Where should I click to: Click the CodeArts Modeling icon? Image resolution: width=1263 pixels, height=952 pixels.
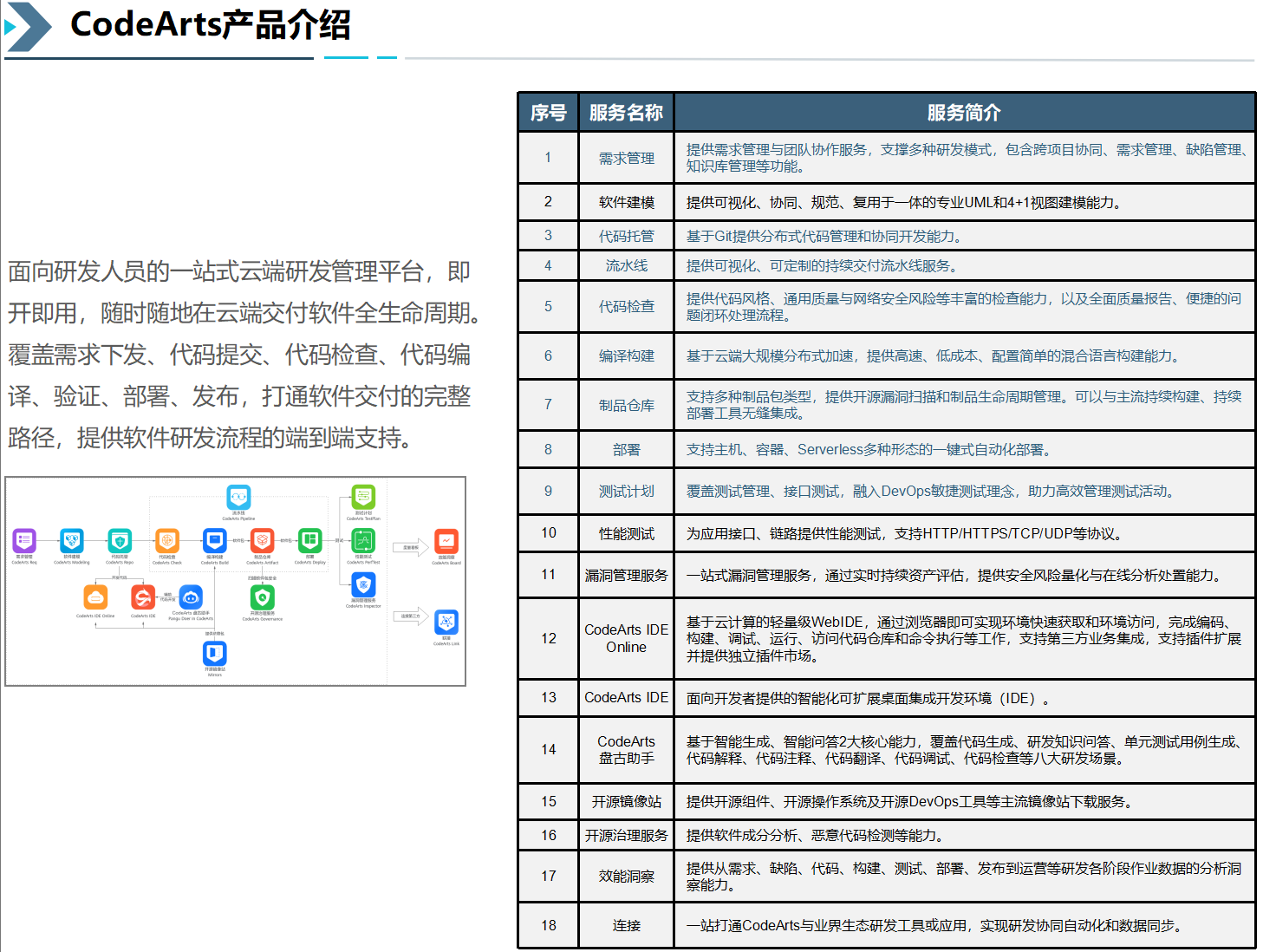tap(72, 540)
